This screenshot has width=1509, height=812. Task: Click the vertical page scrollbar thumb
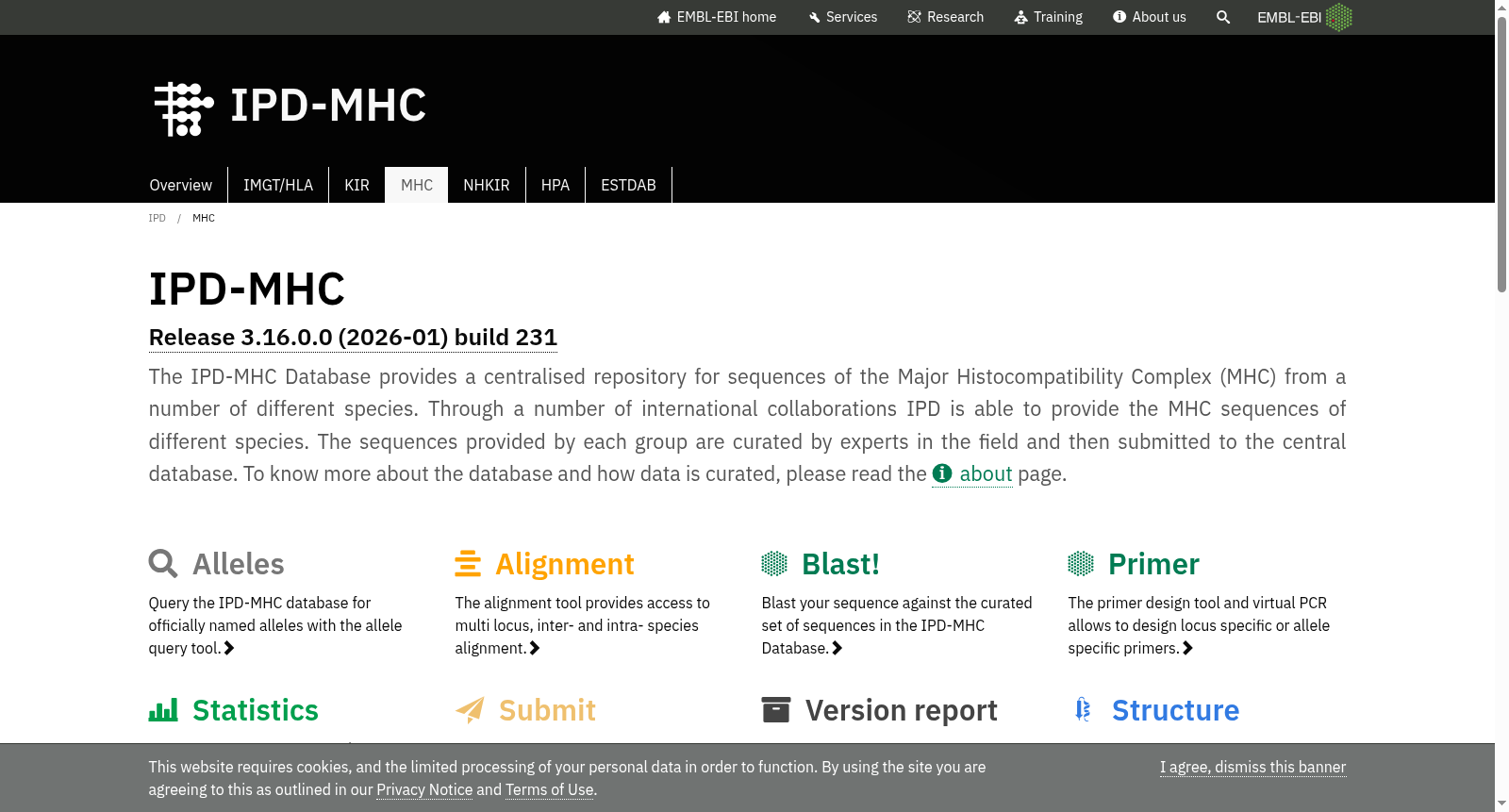pyautogui.click(x=1501, y=156)
